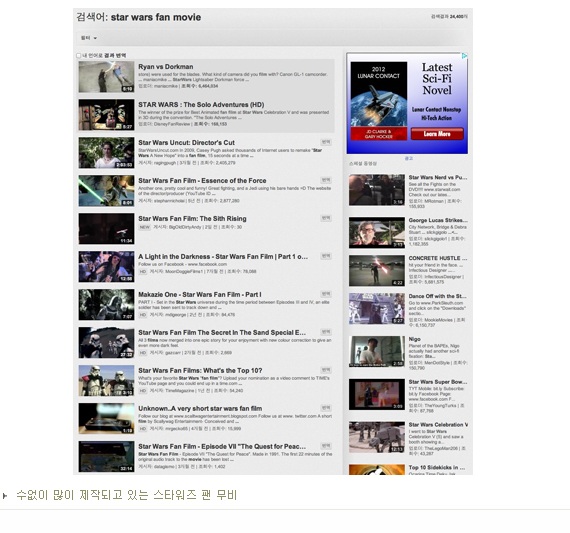Click the Nigo sidebar thumbnail
Screen dimensions: 570x533
click(x=377, y=352)
